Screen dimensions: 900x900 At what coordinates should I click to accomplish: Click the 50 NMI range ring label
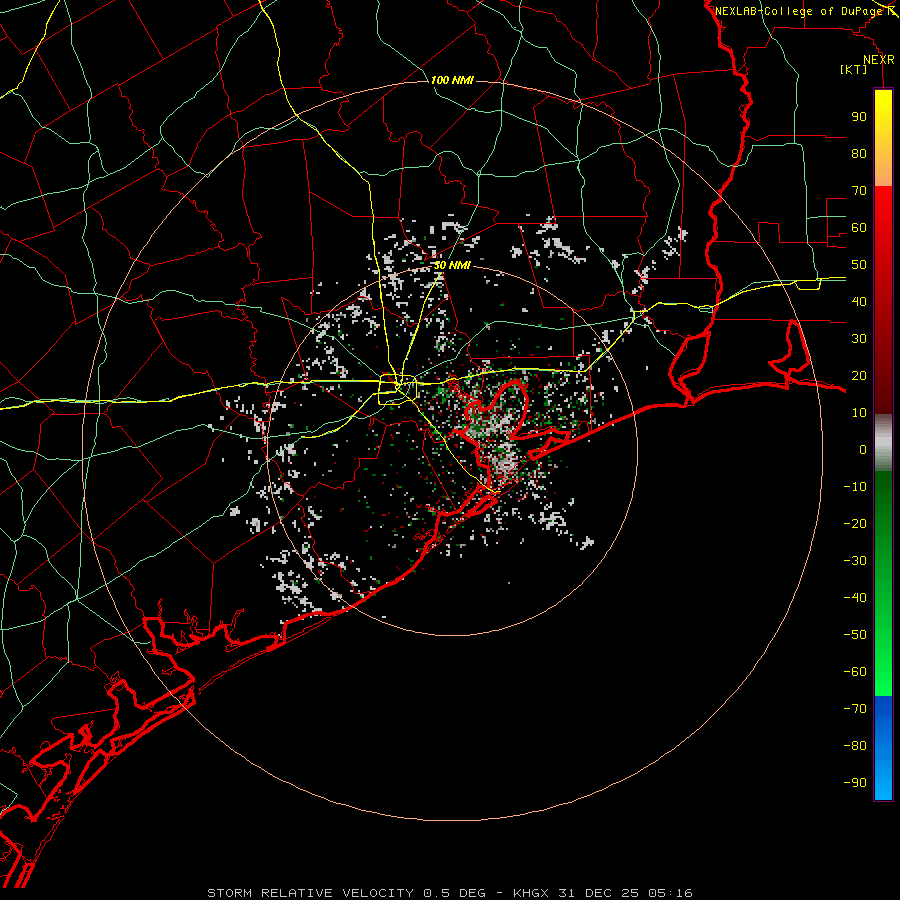click(452, 265)
